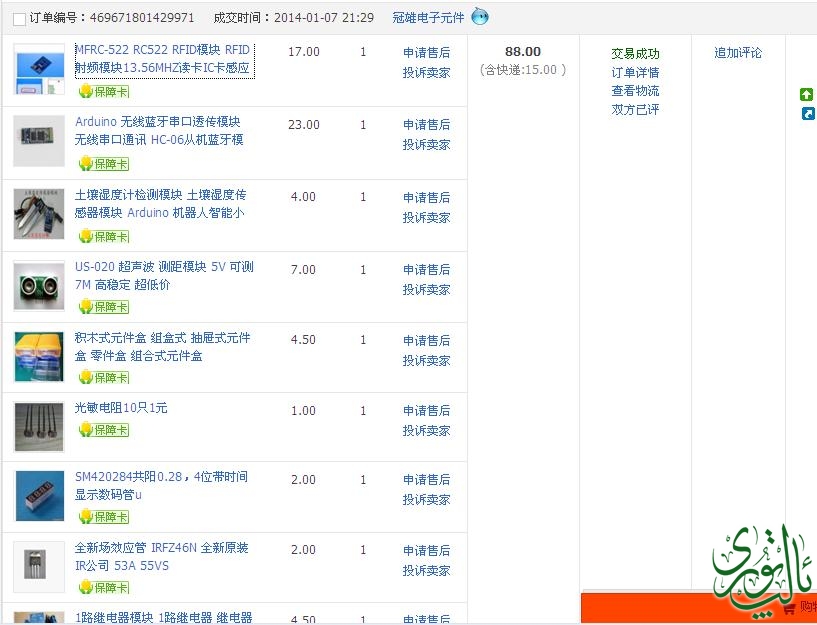The height and width of the screenshot is (625, 817).
Task: Open the 土壤湿度计检测模块 product title
Action: (x=160, y=204)
